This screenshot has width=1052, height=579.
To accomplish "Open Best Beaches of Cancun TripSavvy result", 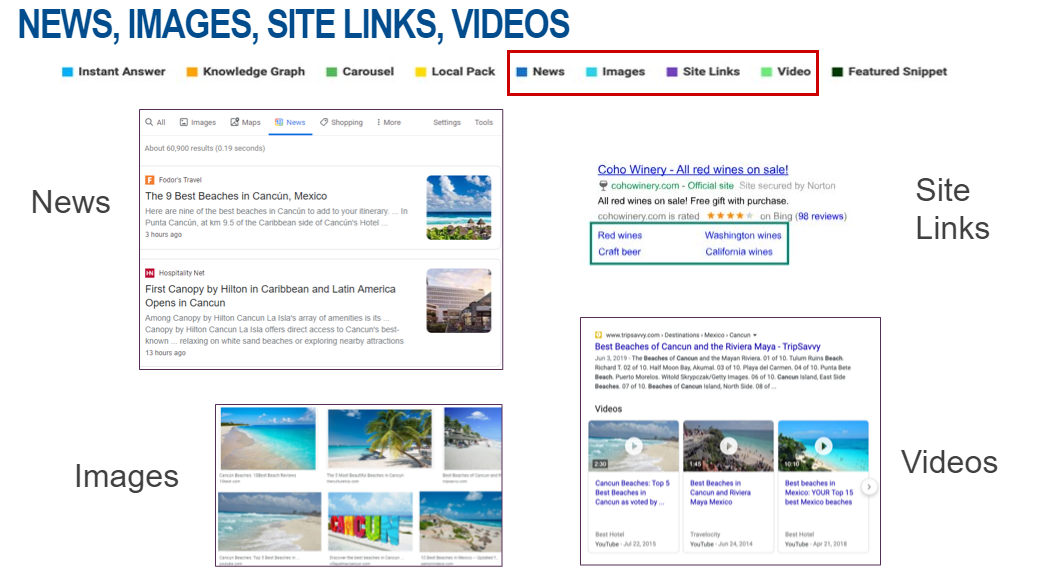I will pos(708,347).
